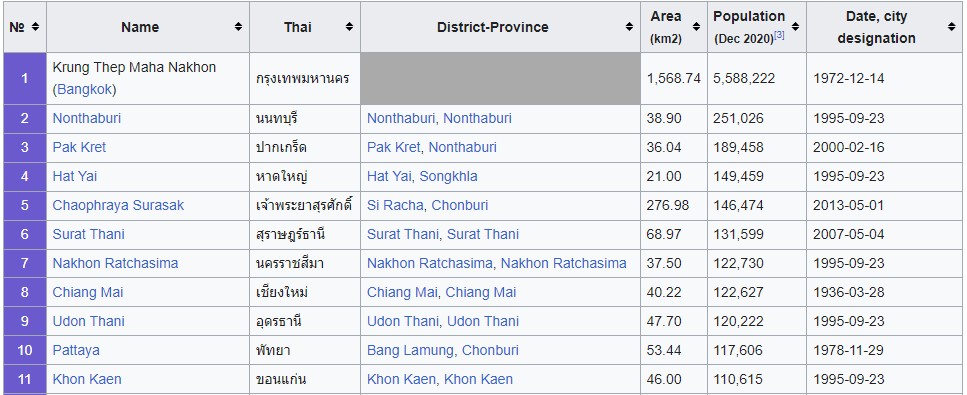
Task: Sort by Area (km2) column arrows
Action: 696,27
